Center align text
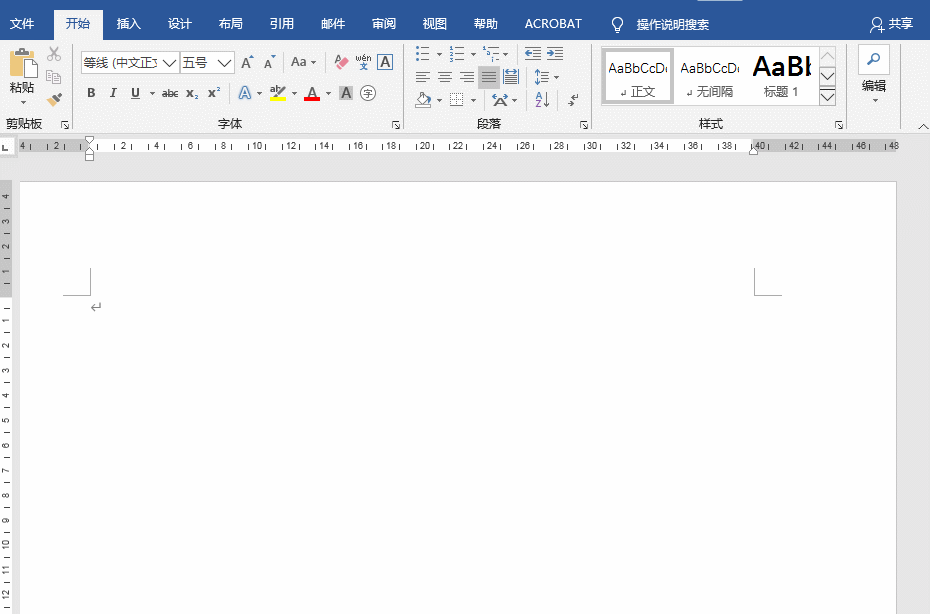 pyautogui.click(x=445, y=77)
